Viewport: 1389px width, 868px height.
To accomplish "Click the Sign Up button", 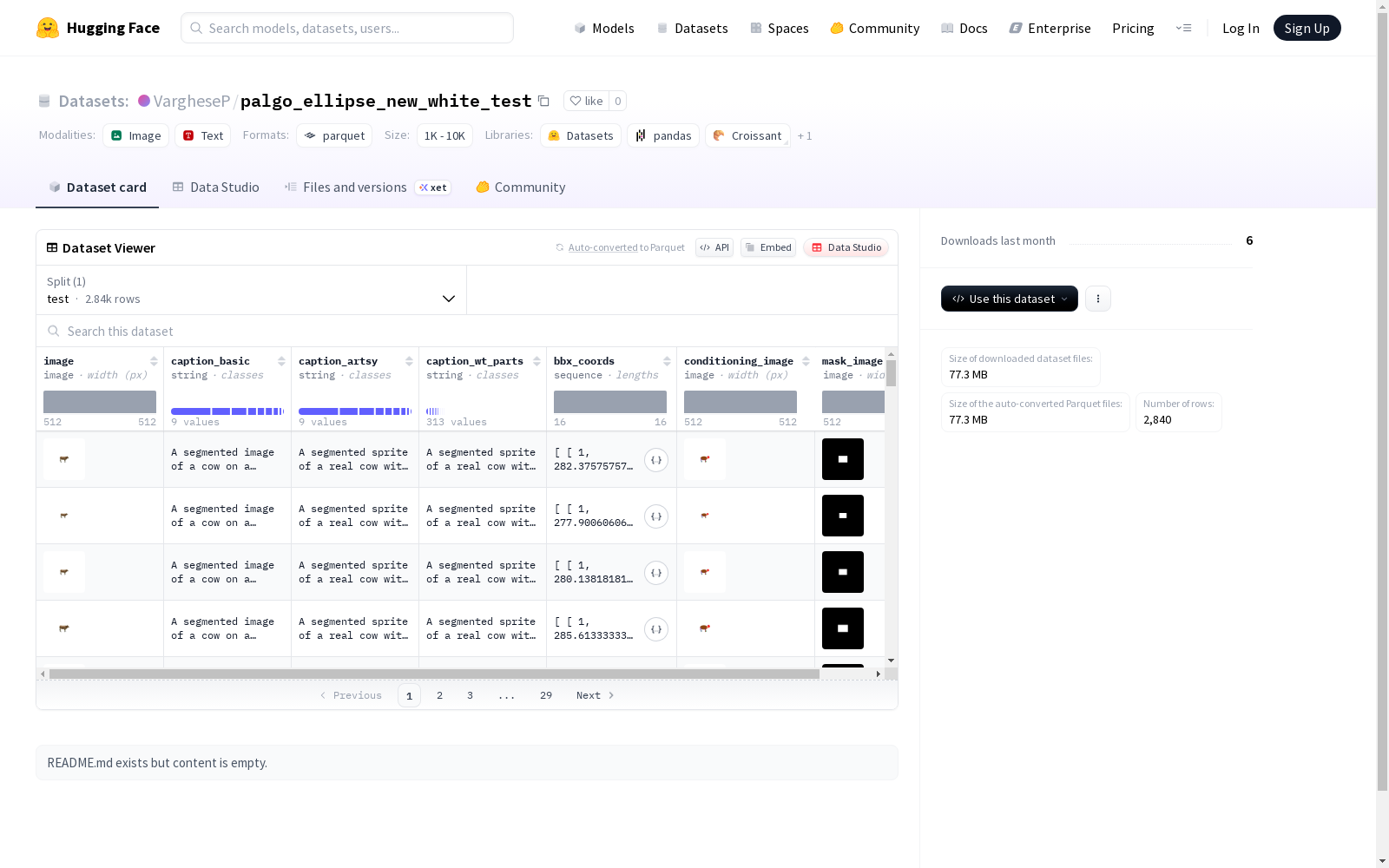I will pos(1307,28).
